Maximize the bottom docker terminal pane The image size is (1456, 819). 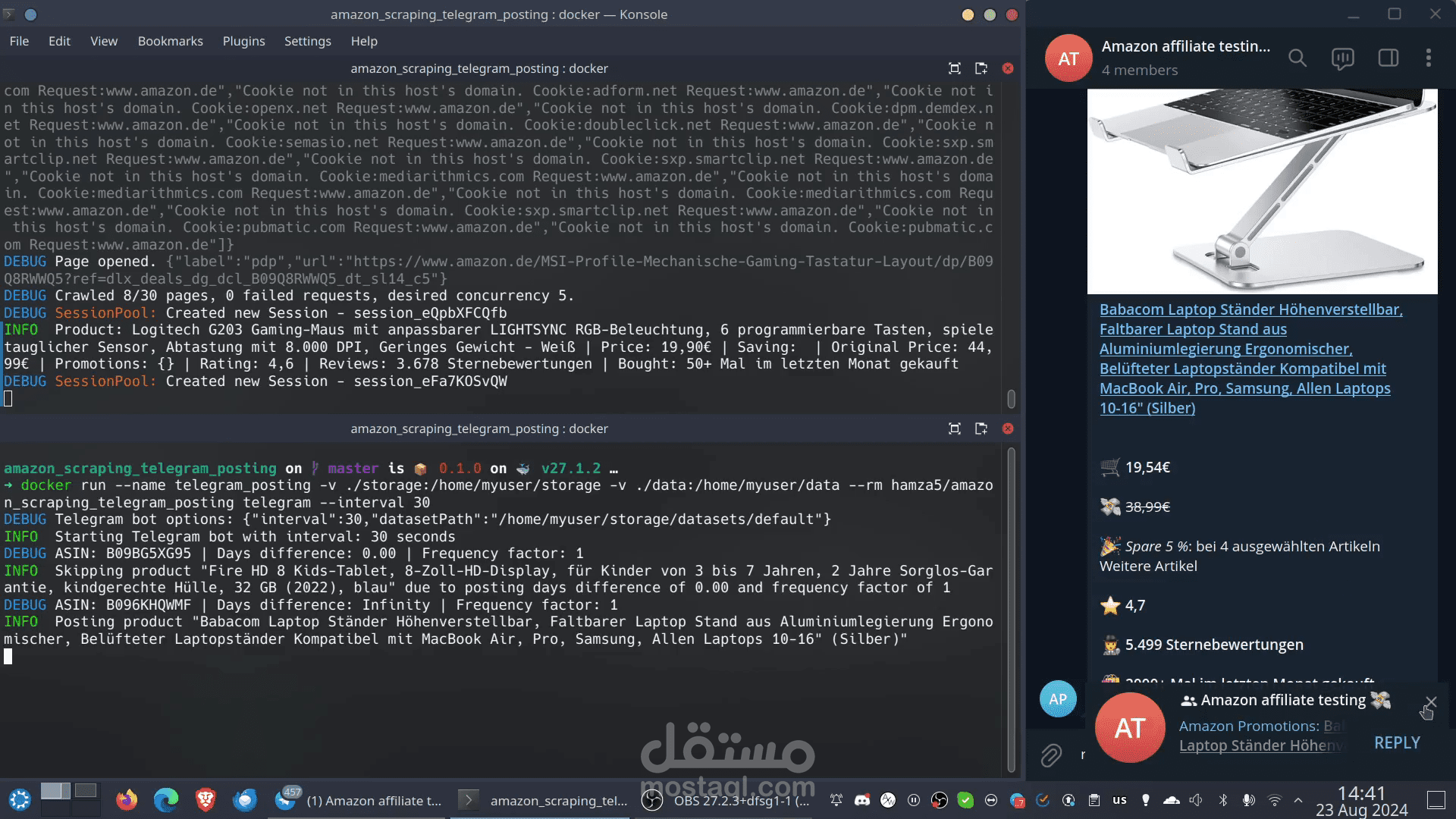[955, 428]
